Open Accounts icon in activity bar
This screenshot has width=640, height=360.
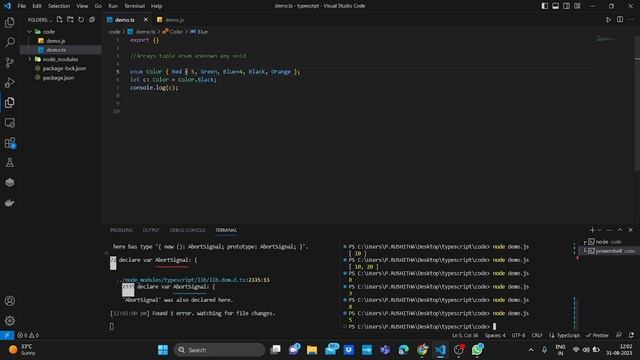point(9,301)
